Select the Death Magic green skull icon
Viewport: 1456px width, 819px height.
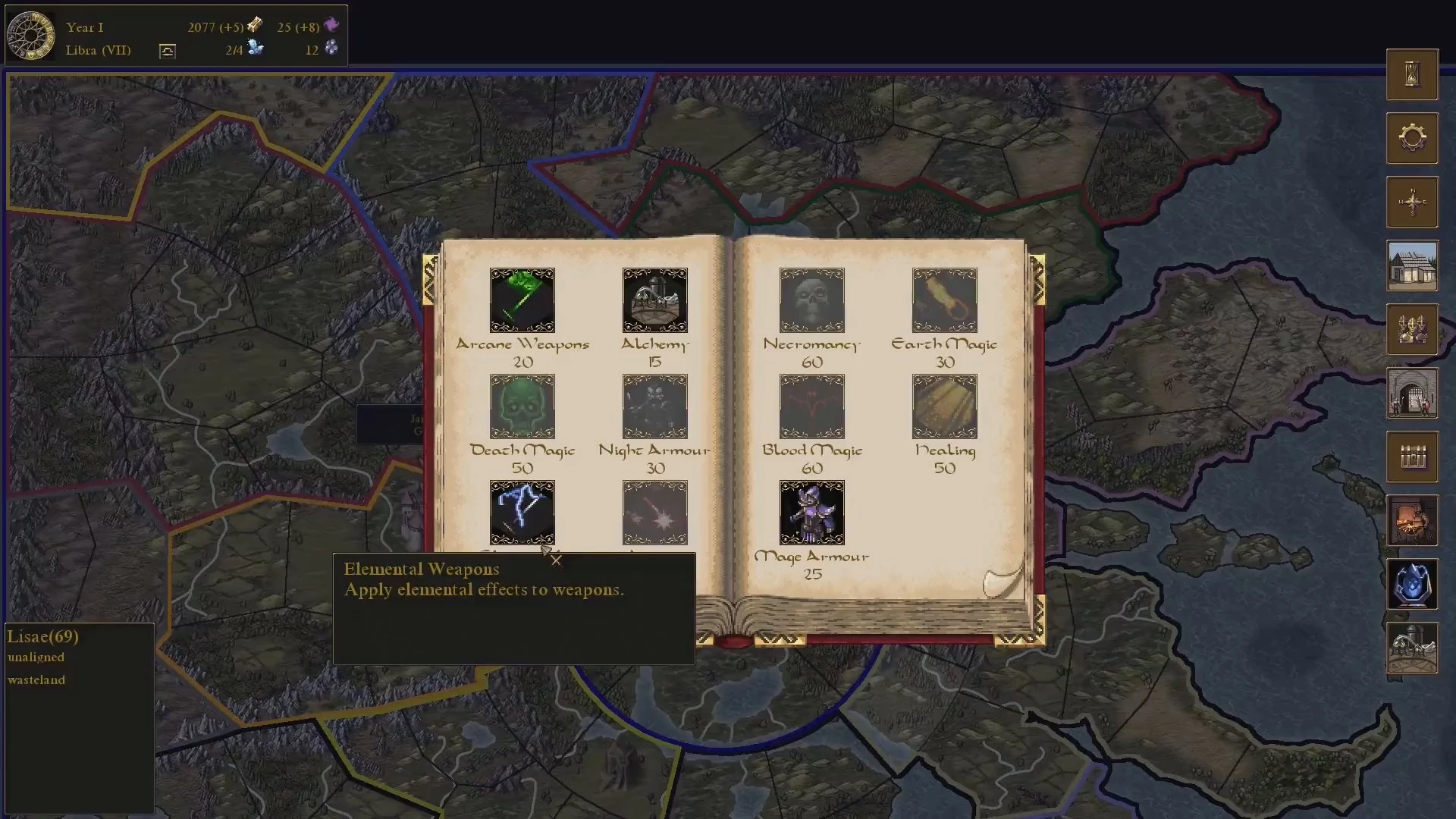pyautogui.click(x=522, y=406)
